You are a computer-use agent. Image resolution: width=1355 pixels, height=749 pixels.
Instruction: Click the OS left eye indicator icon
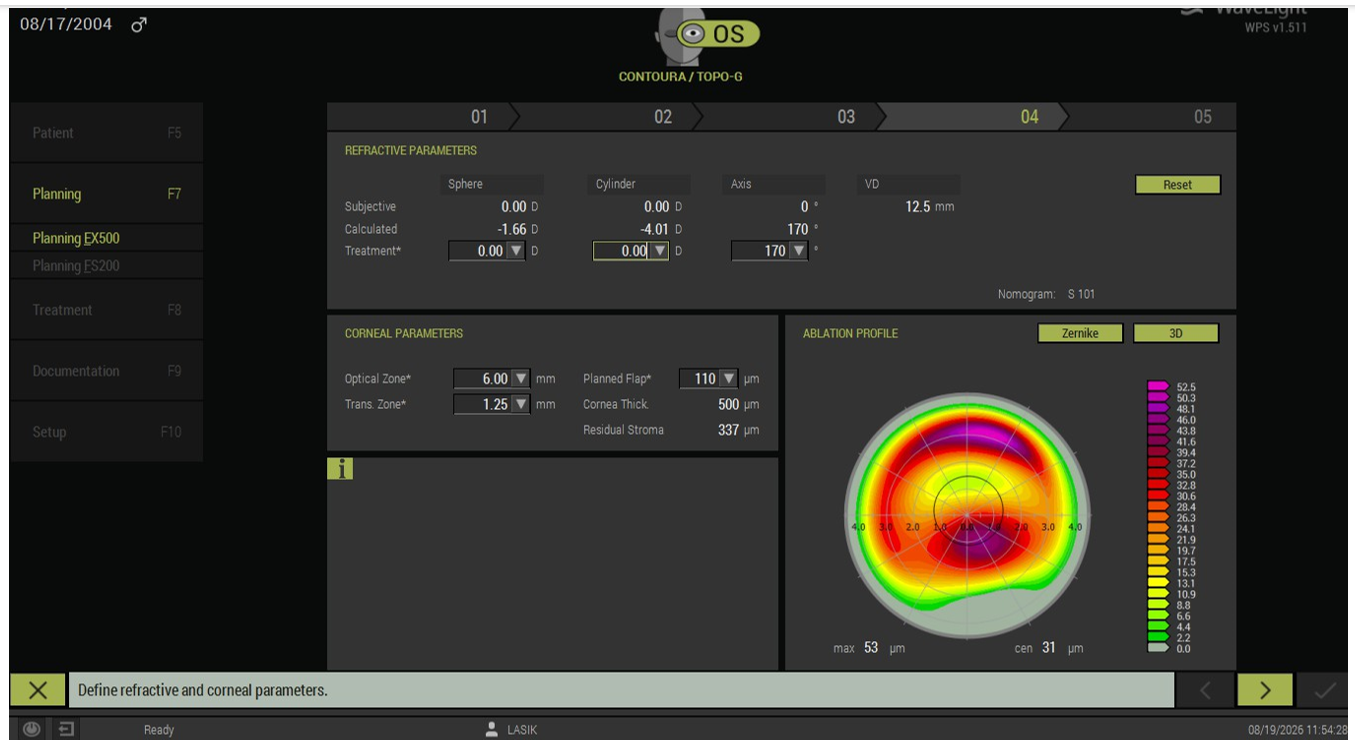pos(717,34)
